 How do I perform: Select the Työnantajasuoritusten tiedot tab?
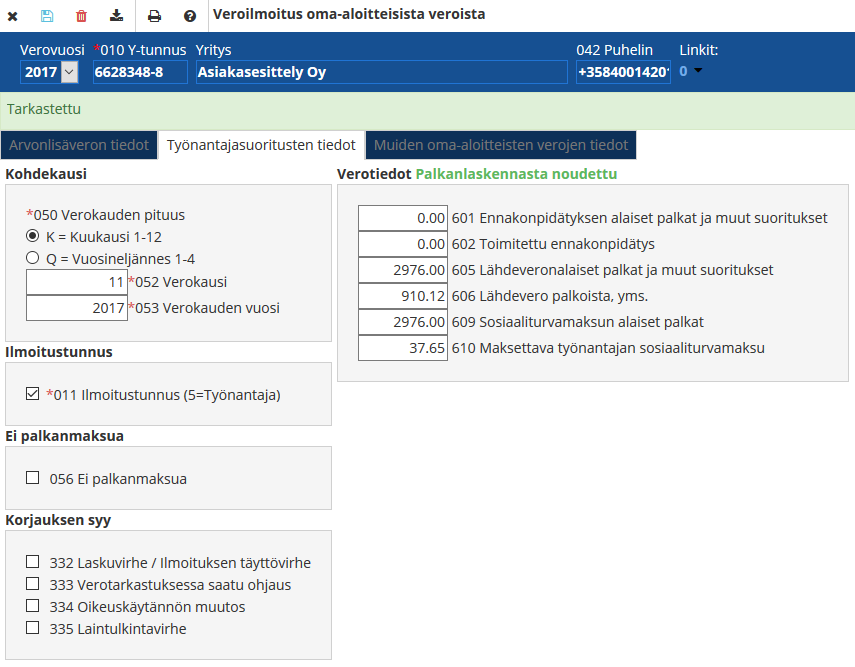coord(261,145)
